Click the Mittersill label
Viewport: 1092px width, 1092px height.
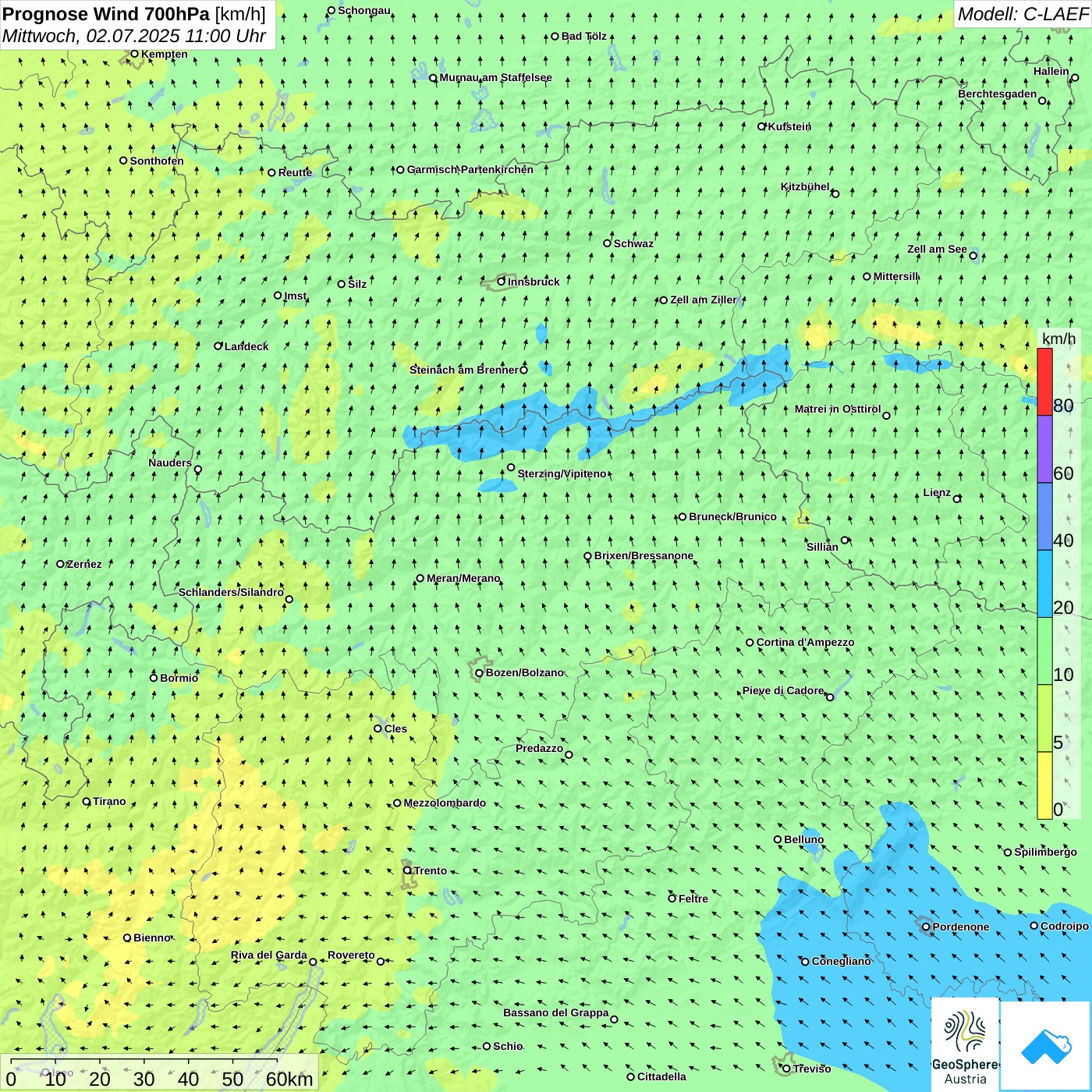click(x=896, y=276)
